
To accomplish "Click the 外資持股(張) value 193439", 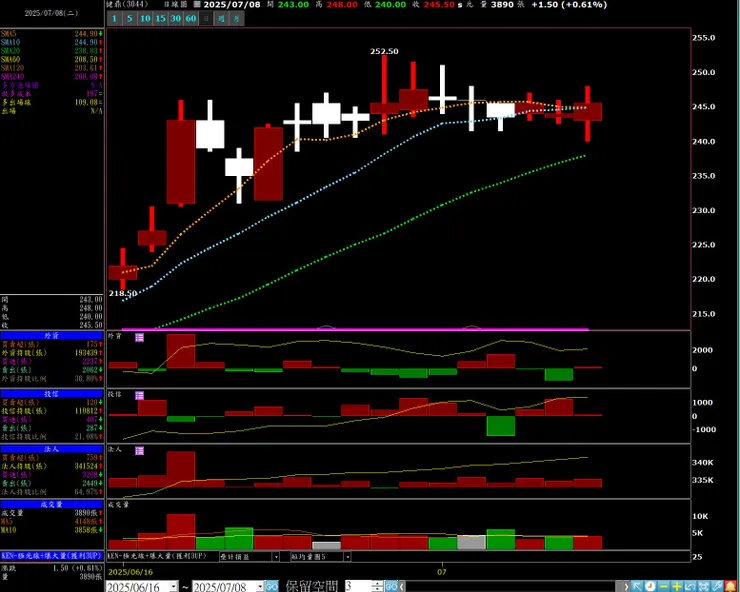I will click(x=86, y=353).
